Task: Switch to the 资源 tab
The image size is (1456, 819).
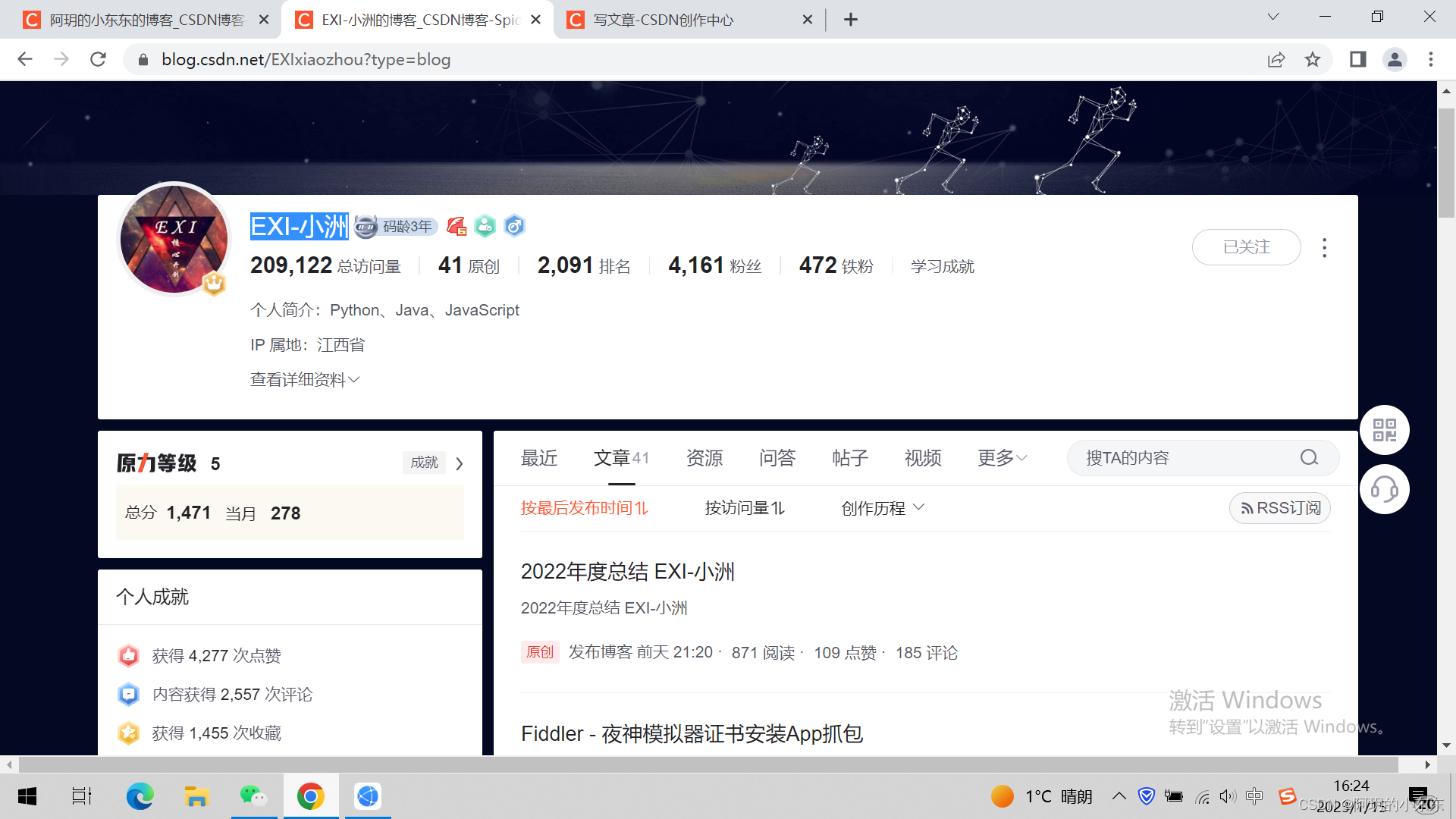Action: (x=704, y=457)
